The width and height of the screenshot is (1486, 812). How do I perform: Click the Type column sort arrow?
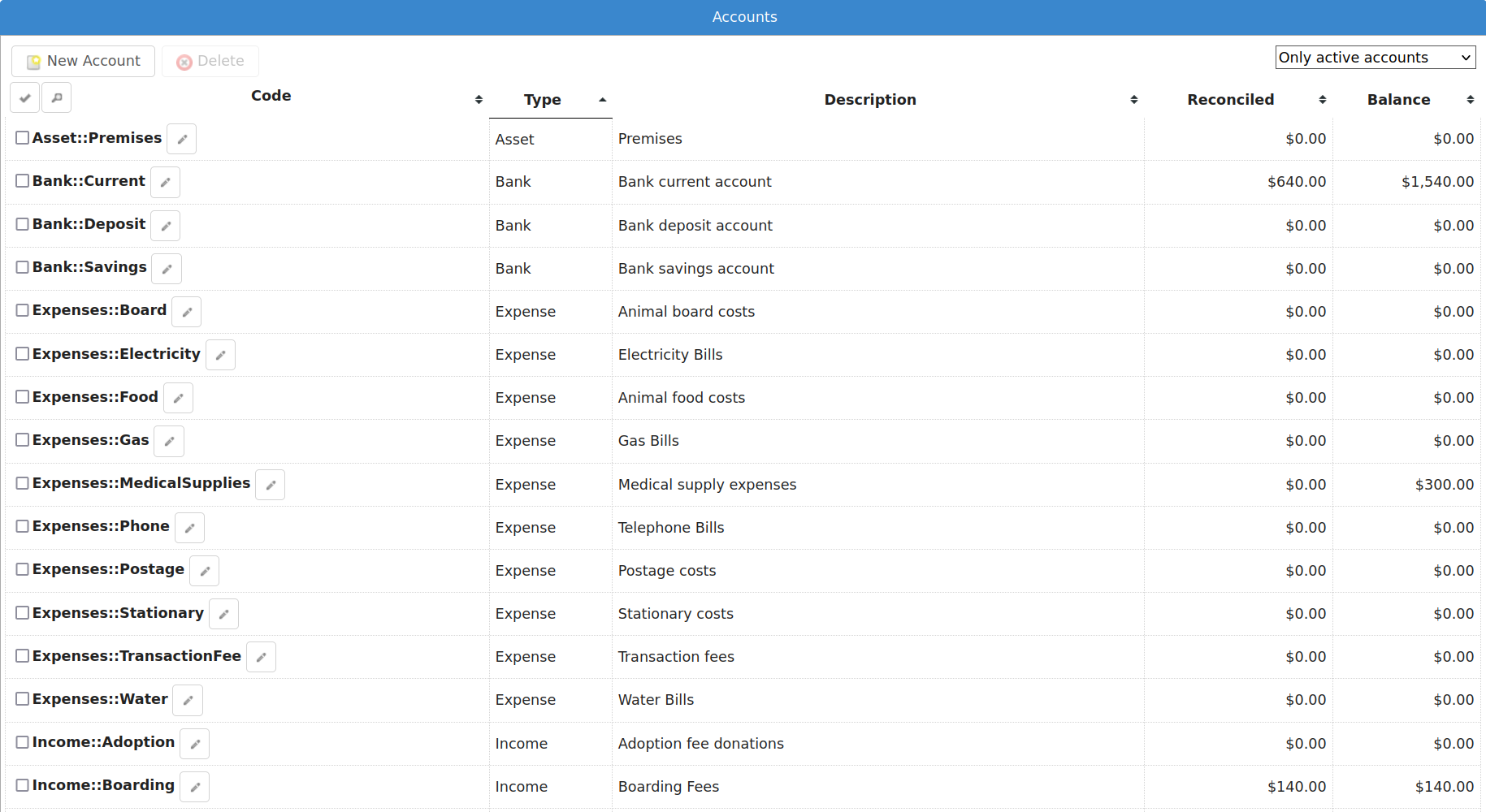click(602, 99)
